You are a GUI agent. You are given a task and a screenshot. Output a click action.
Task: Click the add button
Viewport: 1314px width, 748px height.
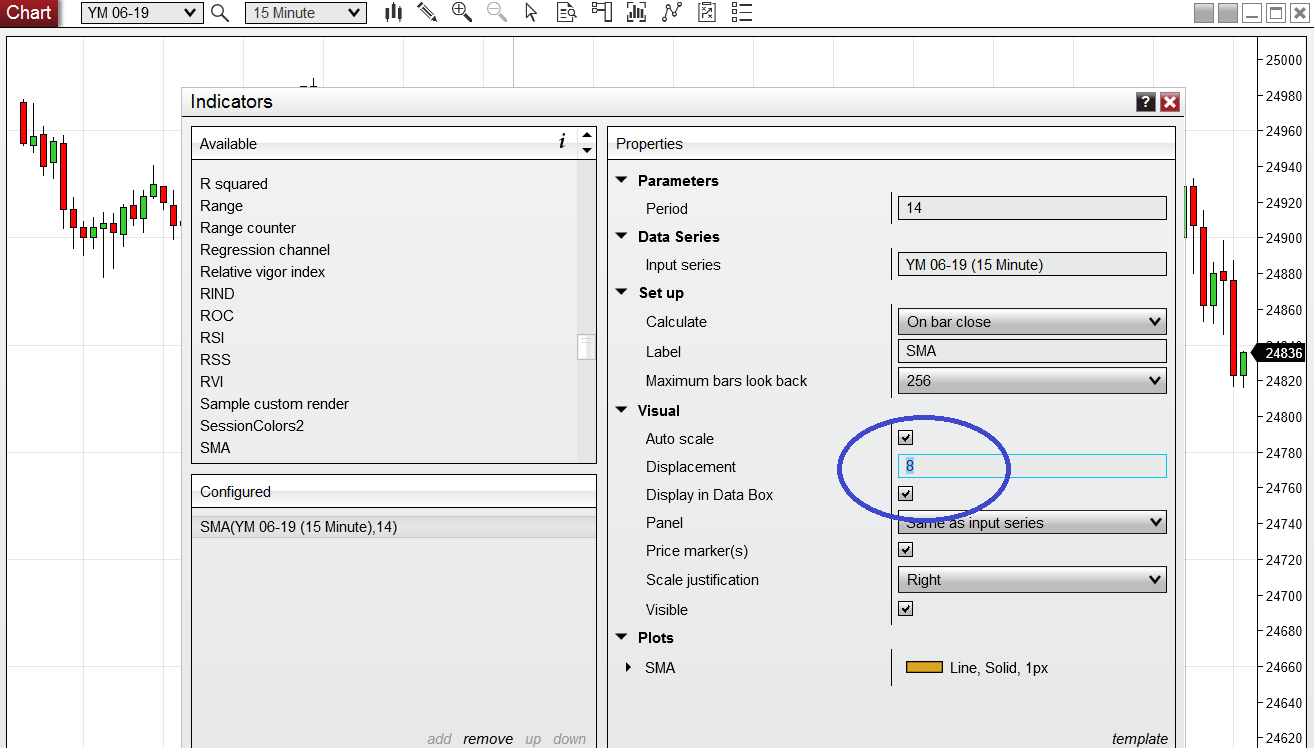[x=439, y=739]
